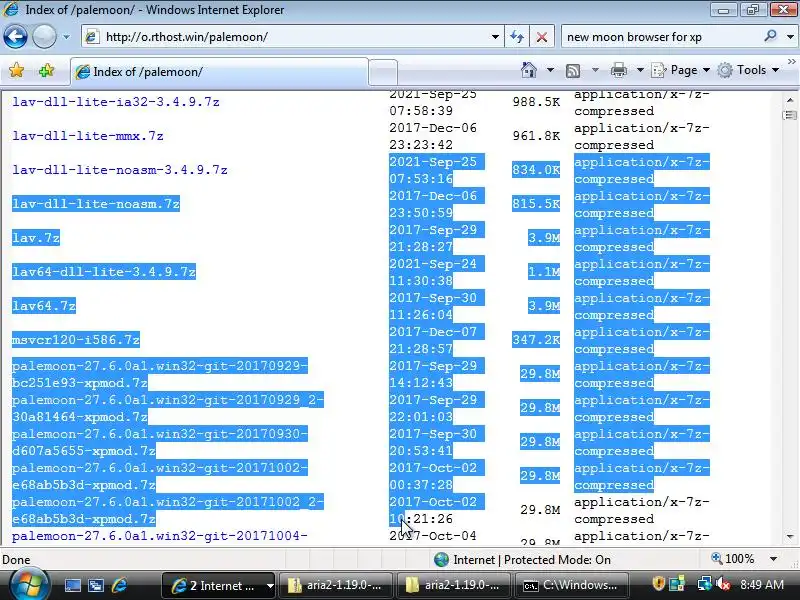Click the 'Internet | Protected Mode: On' status zone
The height and width of the screenshot is (600, 800).
coord(522,560)
